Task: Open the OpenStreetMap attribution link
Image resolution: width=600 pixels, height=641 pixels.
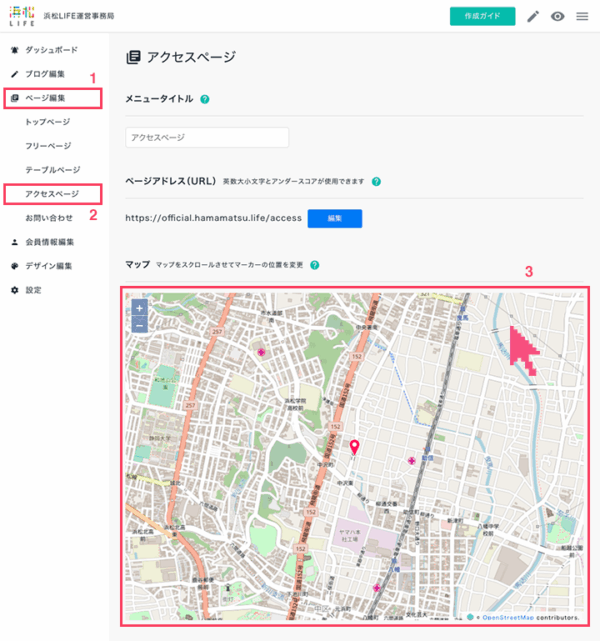Action: point(508,617)
